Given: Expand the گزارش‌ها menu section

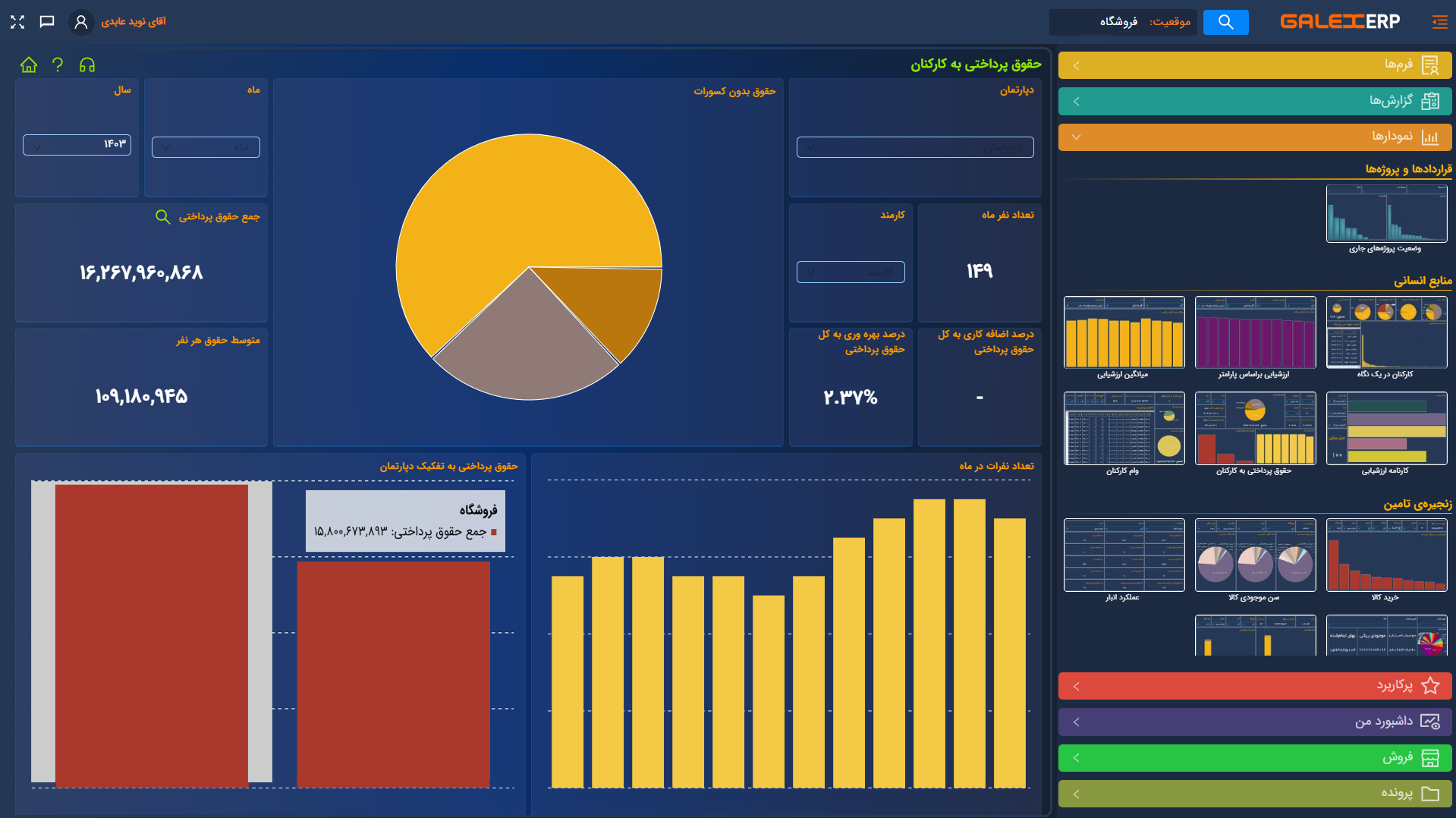Looking at the screenshot, I should coord(1255,101).
